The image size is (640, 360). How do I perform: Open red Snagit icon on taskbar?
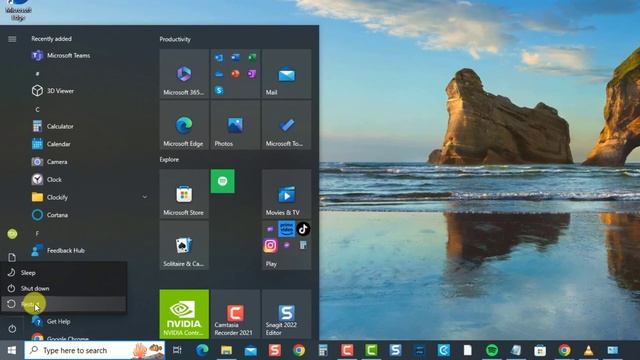(275, 350)
